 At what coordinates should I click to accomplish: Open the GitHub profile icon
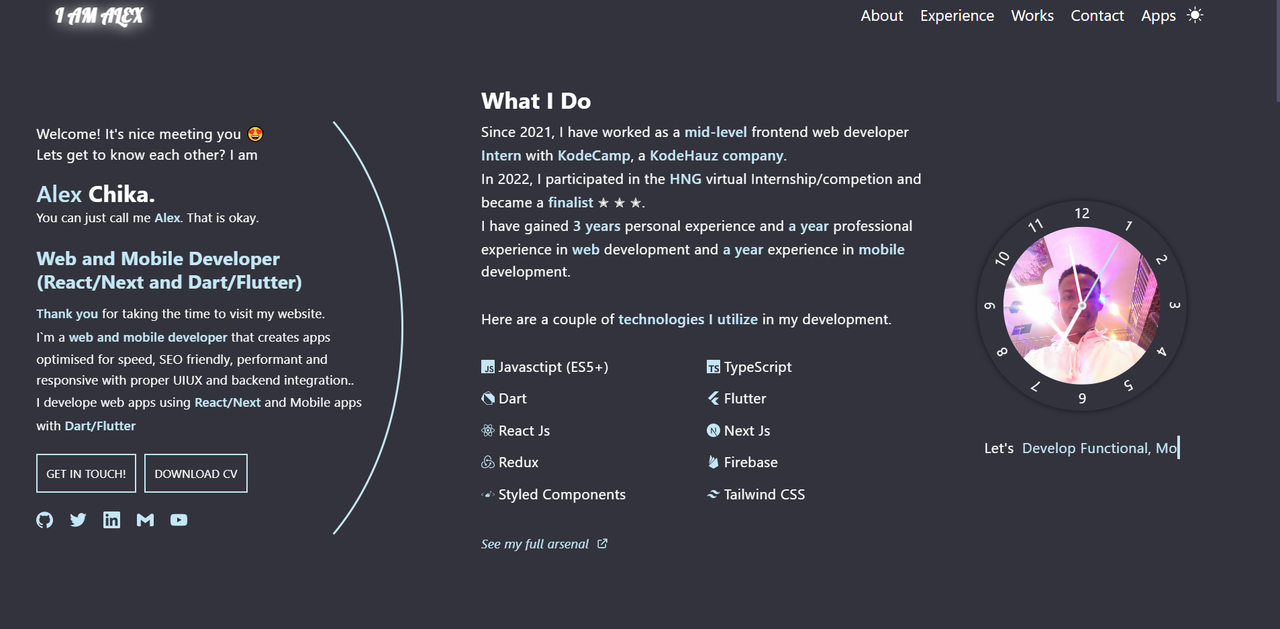(45, 520)
